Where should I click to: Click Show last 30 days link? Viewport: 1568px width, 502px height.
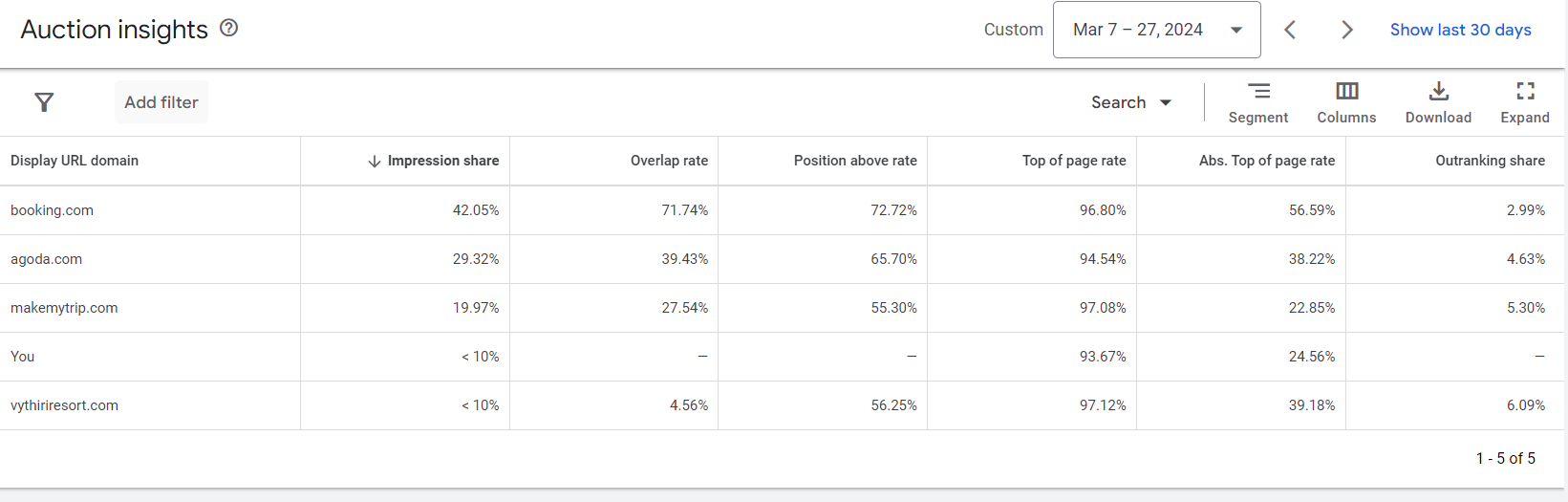[x=1460, y=30]
